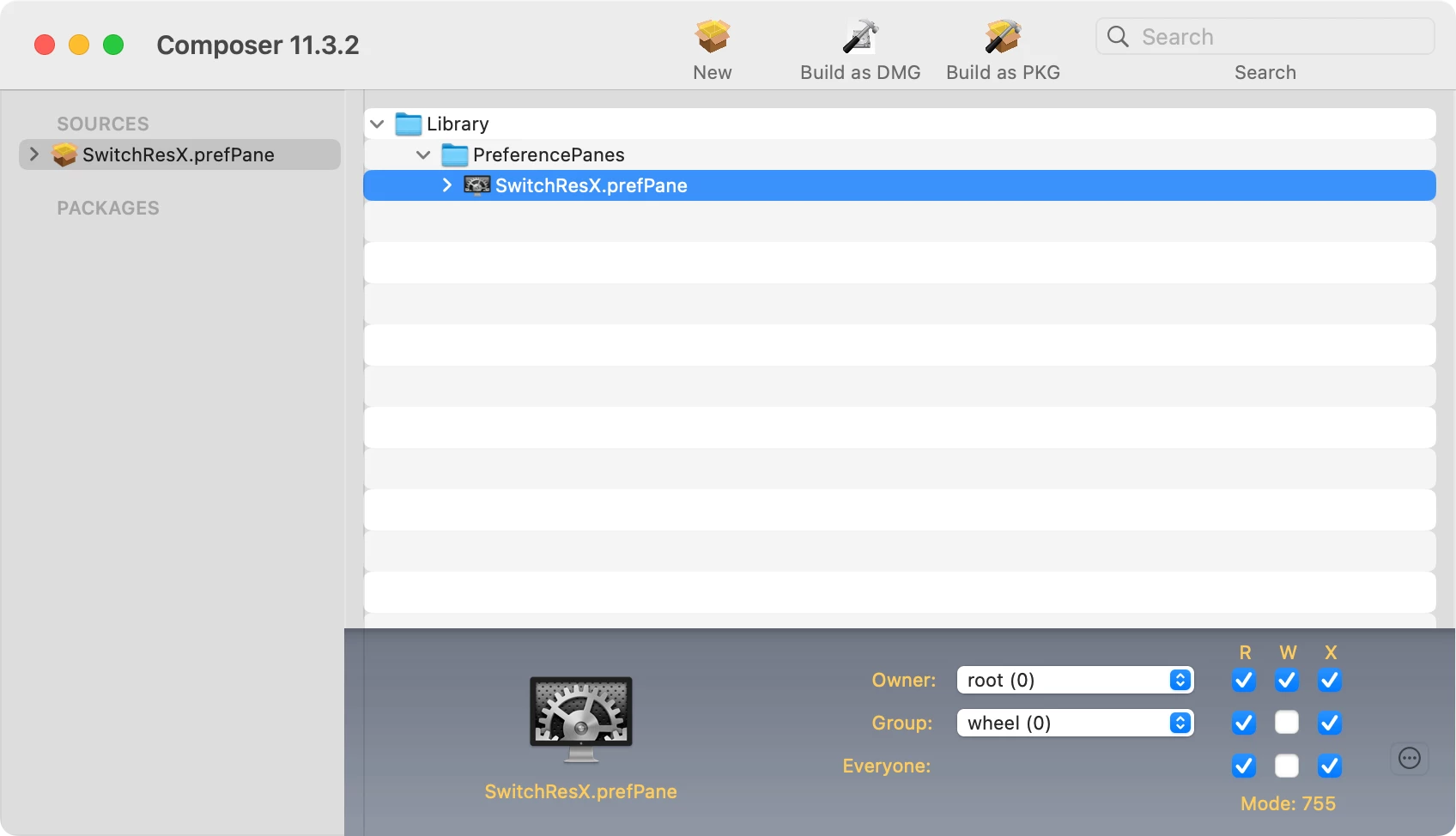Click the SwitchResX.prefPane row monitor icon
Viewport: 1456px width, 836px height.
tap(477, 185)
